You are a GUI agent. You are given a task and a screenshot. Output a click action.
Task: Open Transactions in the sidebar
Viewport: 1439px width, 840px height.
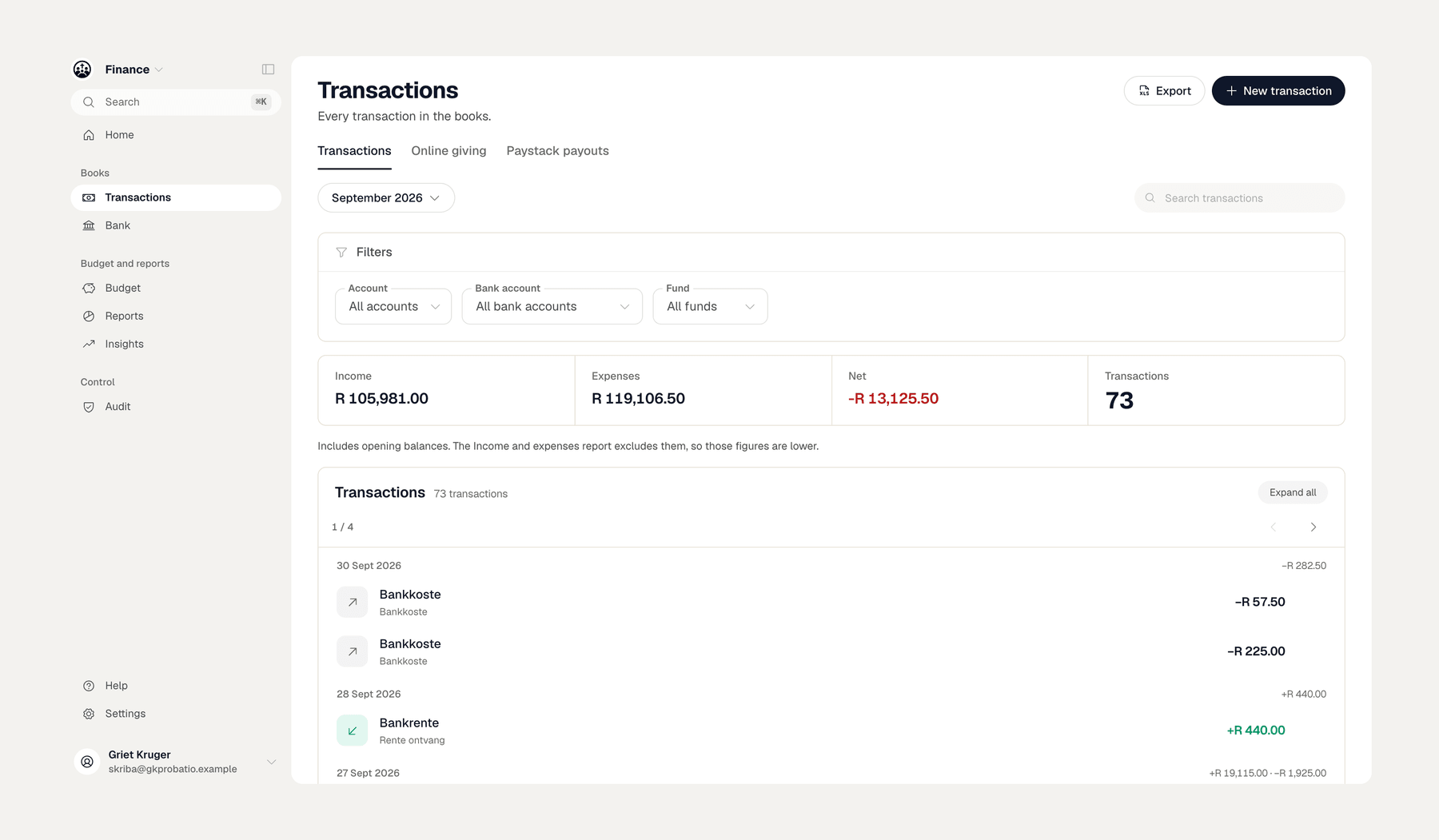coord(176,197)
